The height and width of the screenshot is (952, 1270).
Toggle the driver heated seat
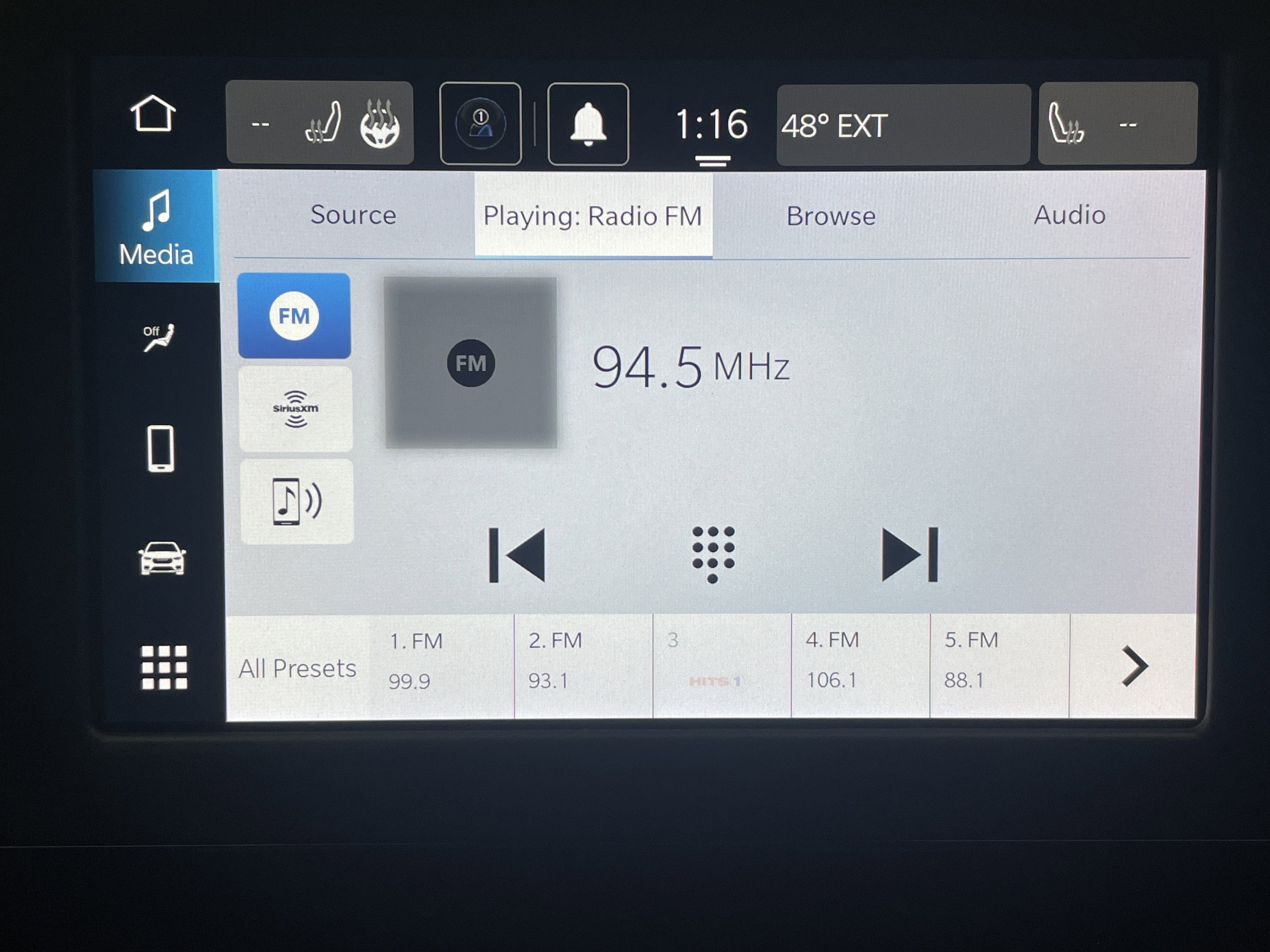pos(323,123)
